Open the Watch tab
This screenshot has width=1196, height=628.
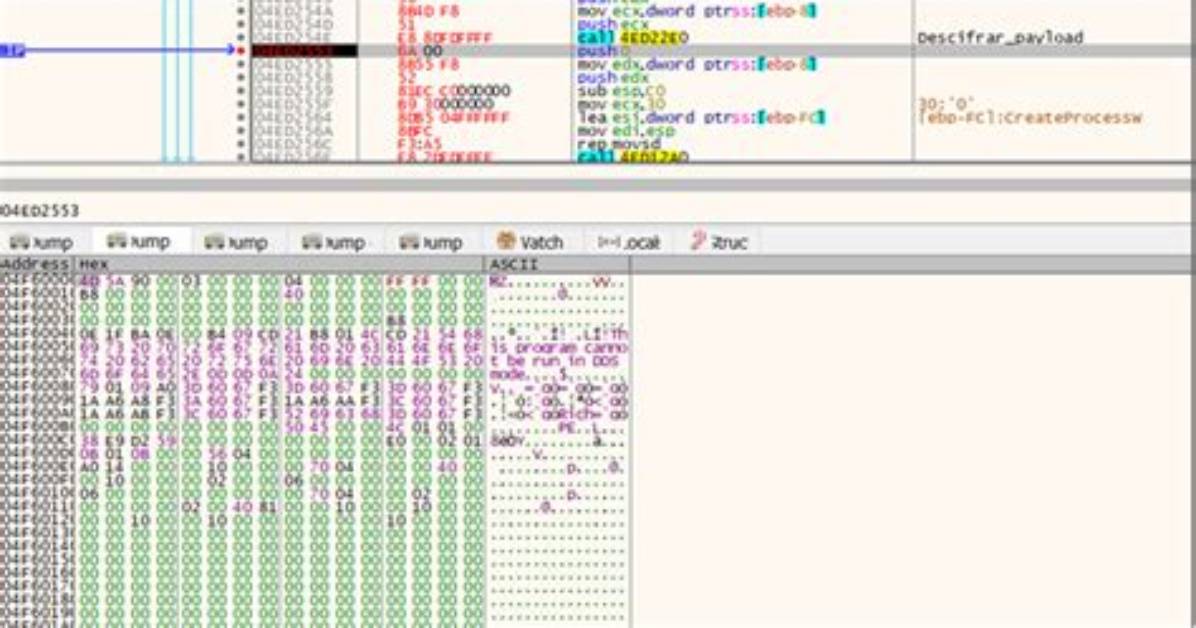pyautogui.click(x=530, y=243)
